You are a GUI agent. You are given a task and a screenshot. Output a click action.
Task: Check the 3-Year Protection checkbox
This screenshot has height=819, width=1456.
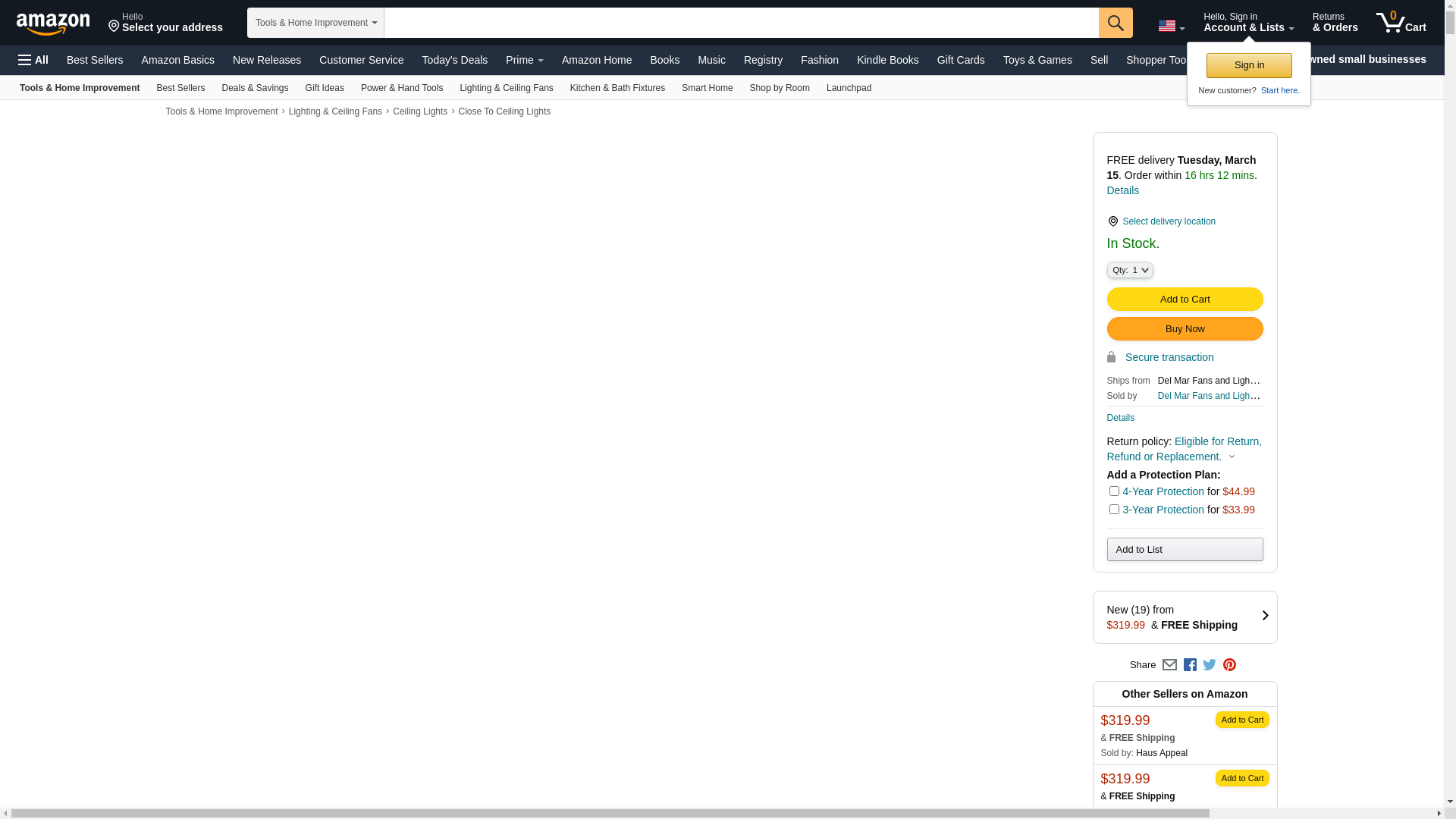(1114, 510)
